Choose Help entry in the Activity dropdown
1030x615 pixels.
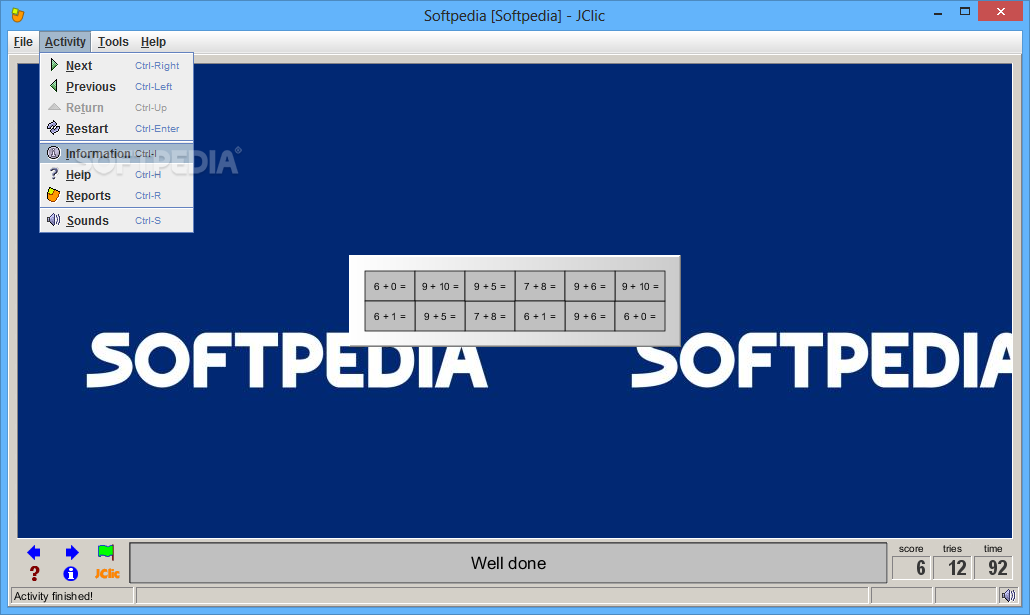pyautogui.click(x=116, y=175)
